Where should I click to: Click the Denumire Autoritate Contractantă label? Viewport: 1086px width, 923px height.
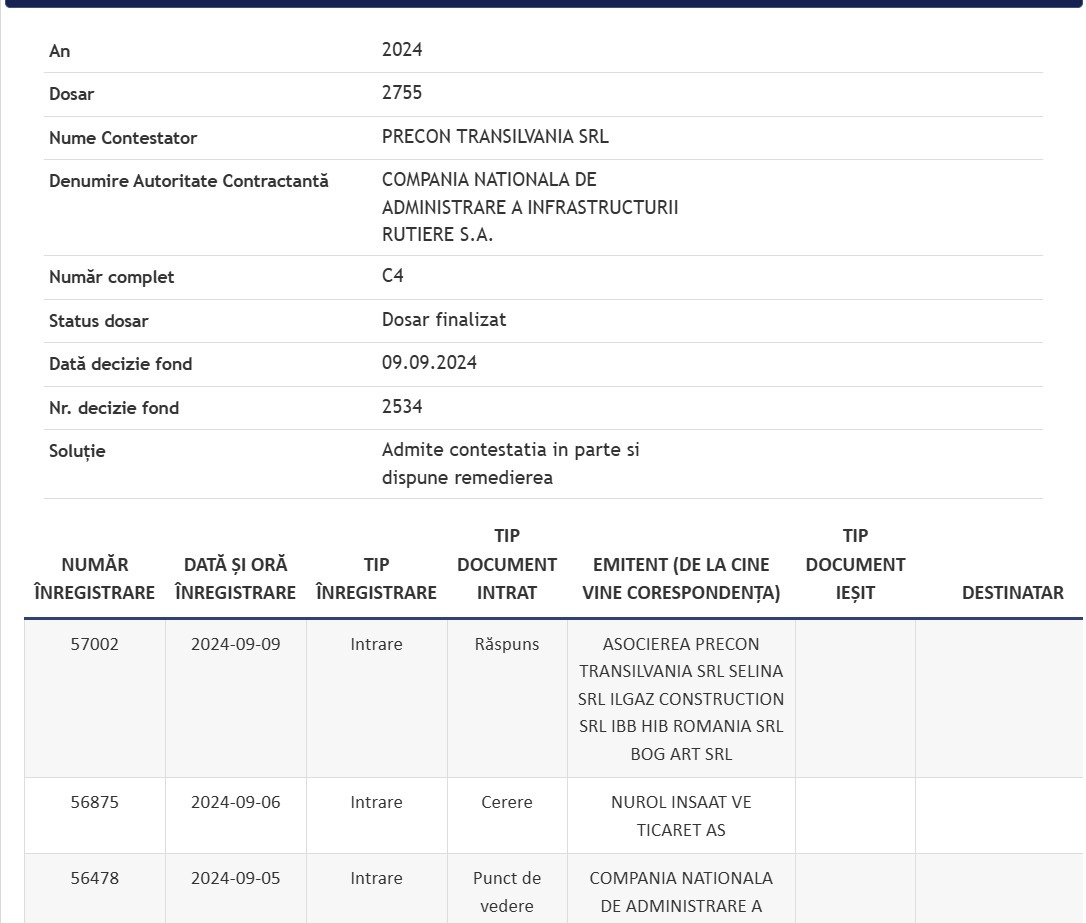click(188, 181)
